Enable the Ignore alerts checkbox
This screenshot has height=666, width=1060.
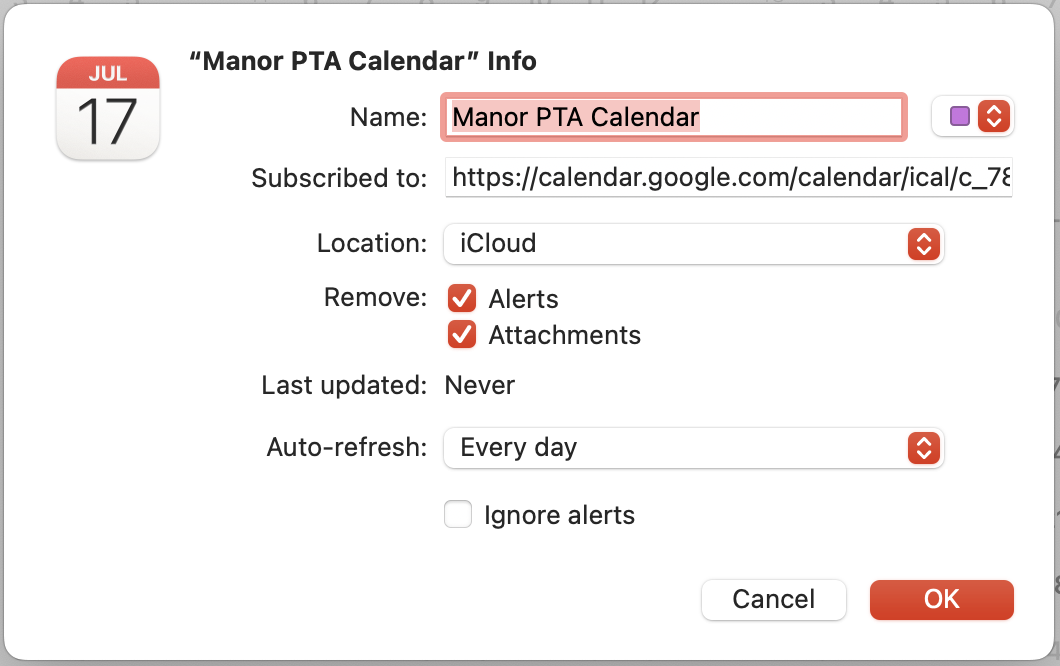pos(458,515)
